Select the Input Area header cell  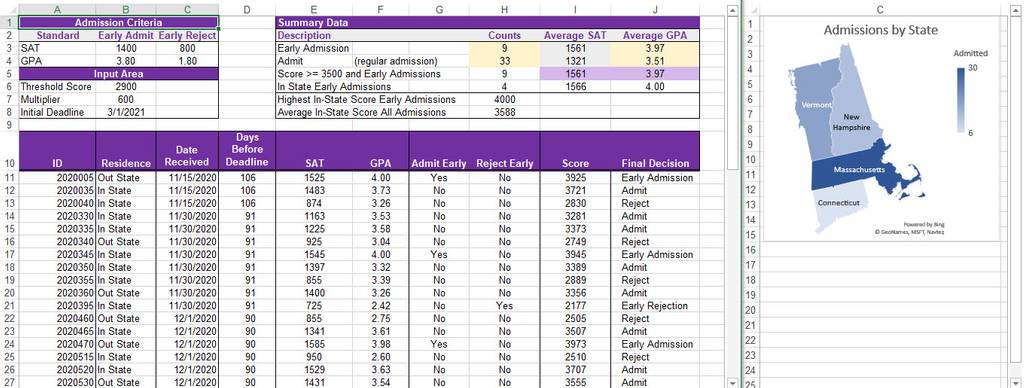(119, 74)
